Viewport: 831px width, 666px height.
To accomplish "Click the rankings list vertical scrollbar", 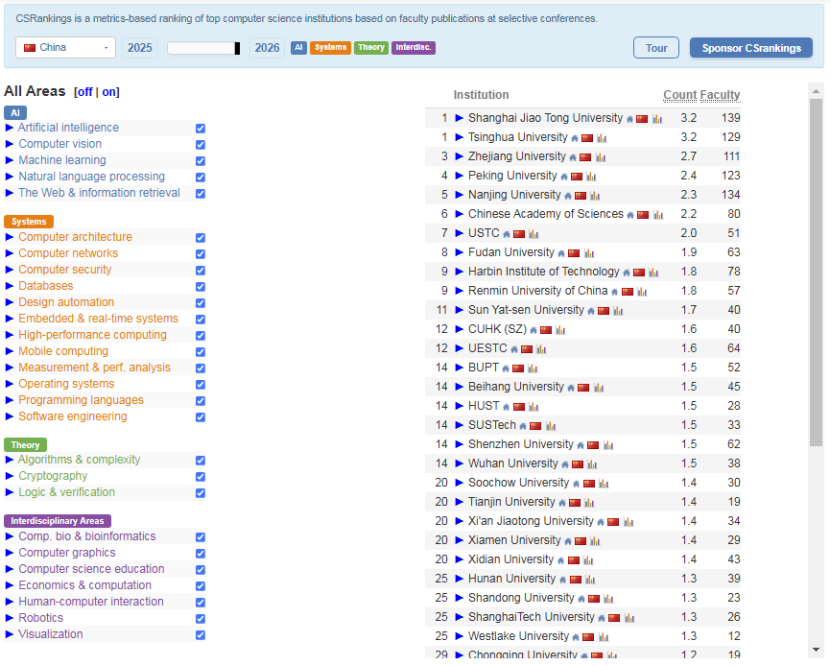I will click(x=816, y=300).
